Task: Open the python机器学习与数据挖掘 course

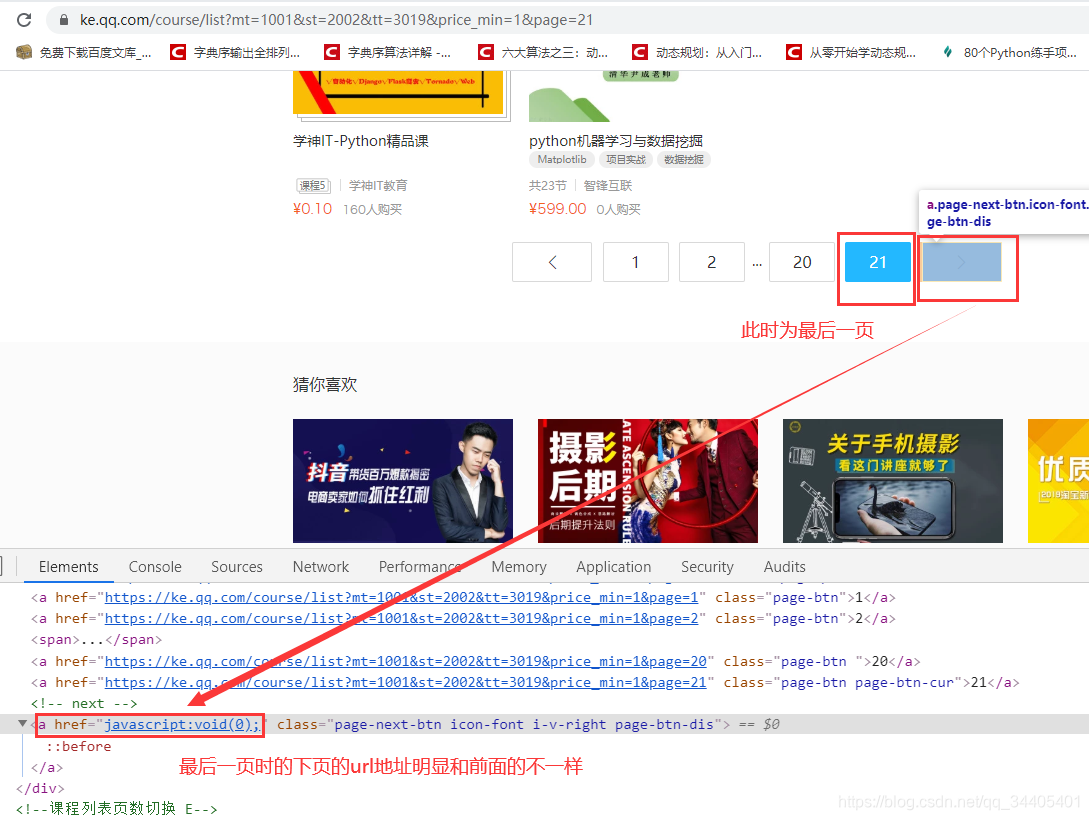Action: [x=615, y=141]
